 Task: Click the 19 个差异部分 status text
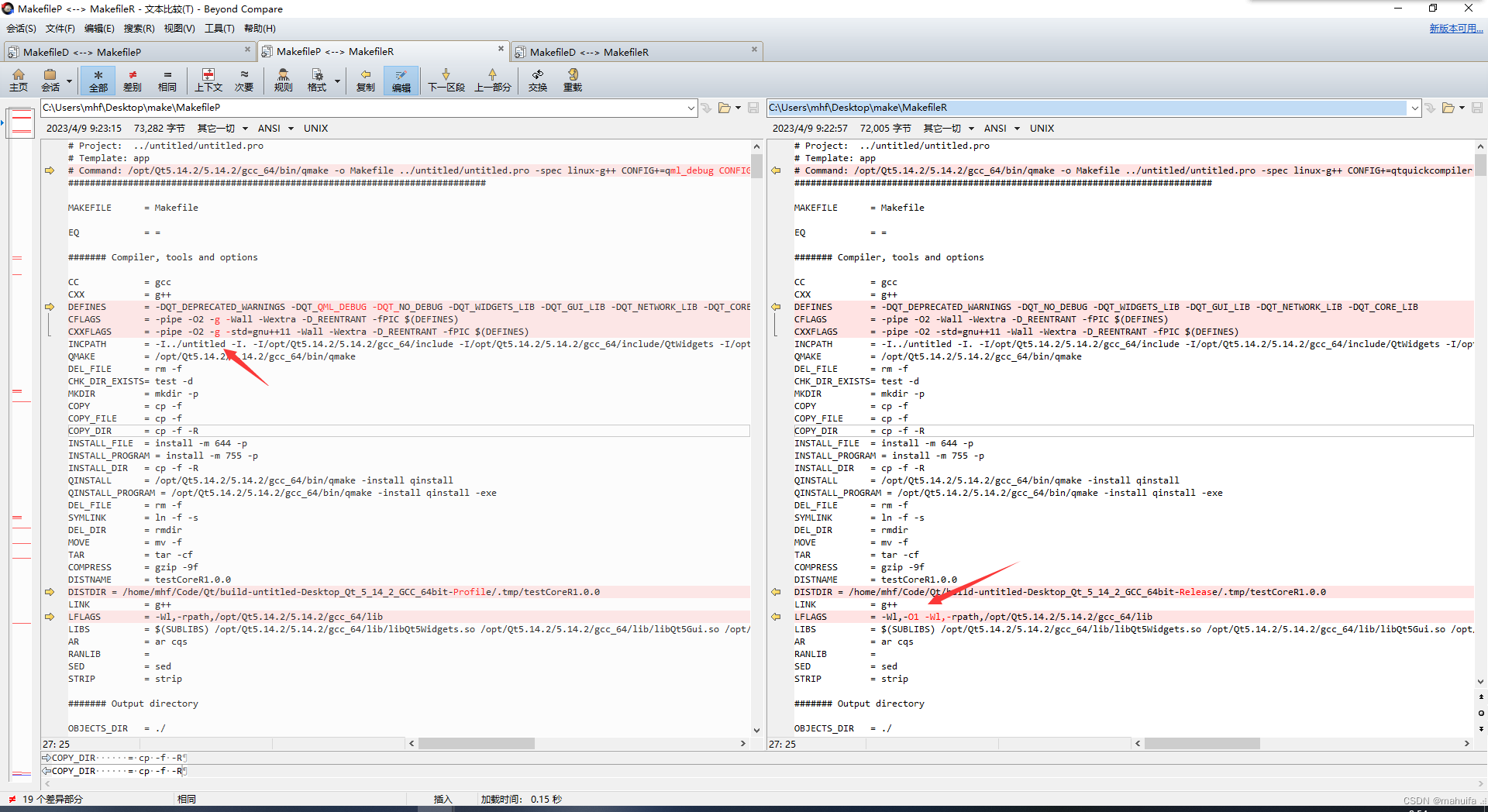click(52, 800)
